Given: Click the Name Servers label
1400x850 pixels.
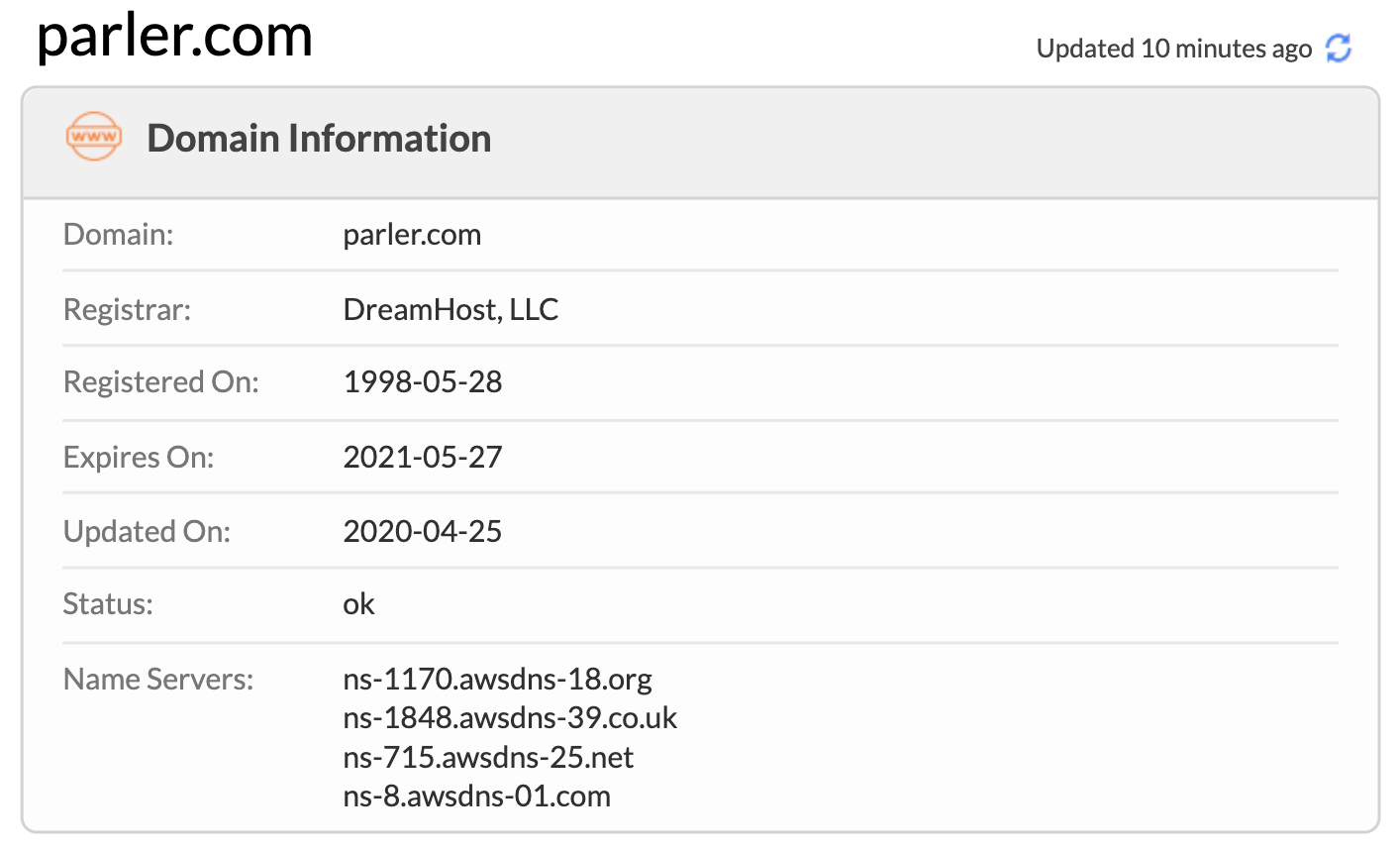Looking at the screenshot, I should point(157,680).
